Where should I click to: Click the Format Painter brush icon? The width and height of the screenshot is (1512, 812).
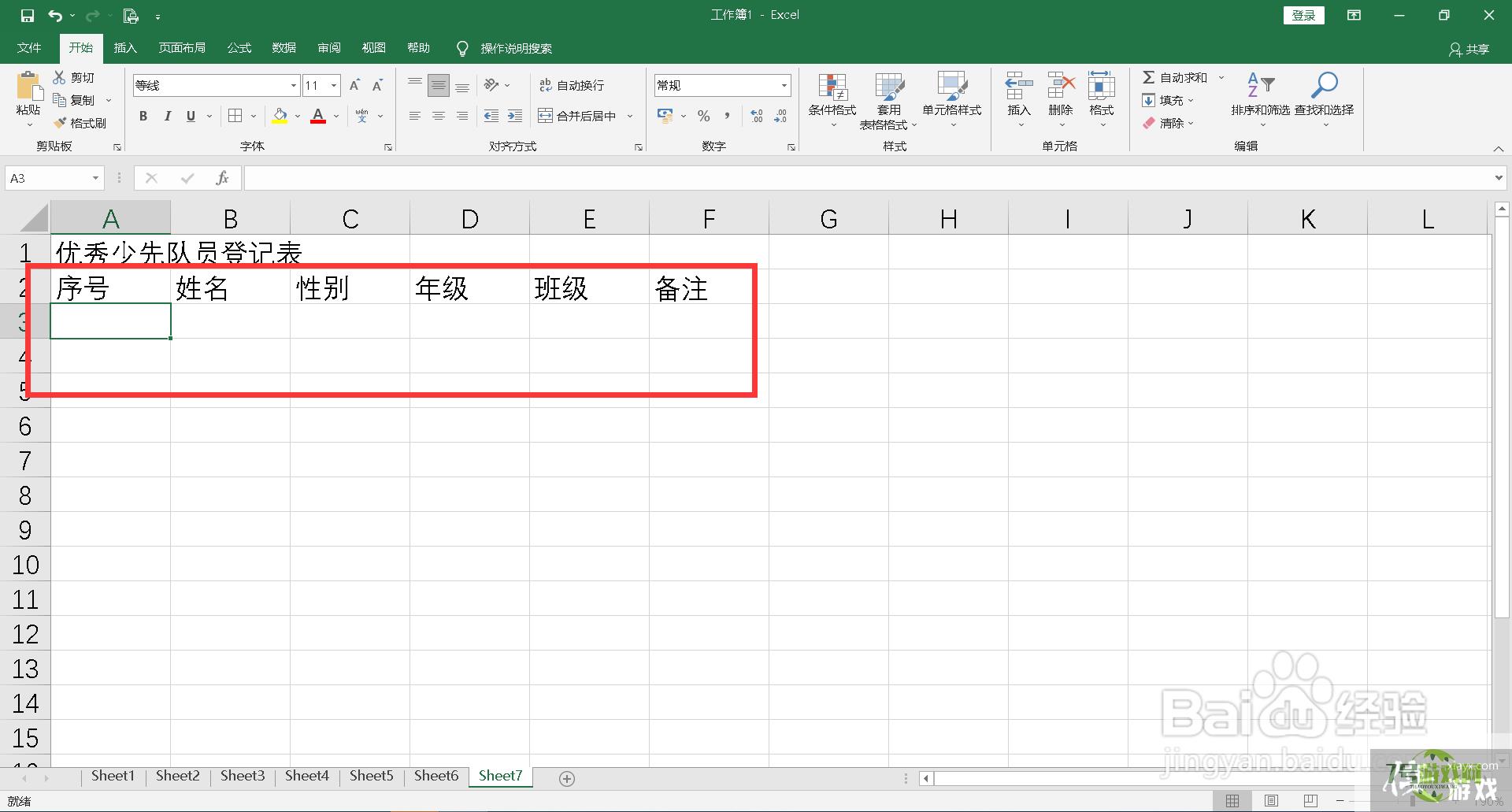60,123
